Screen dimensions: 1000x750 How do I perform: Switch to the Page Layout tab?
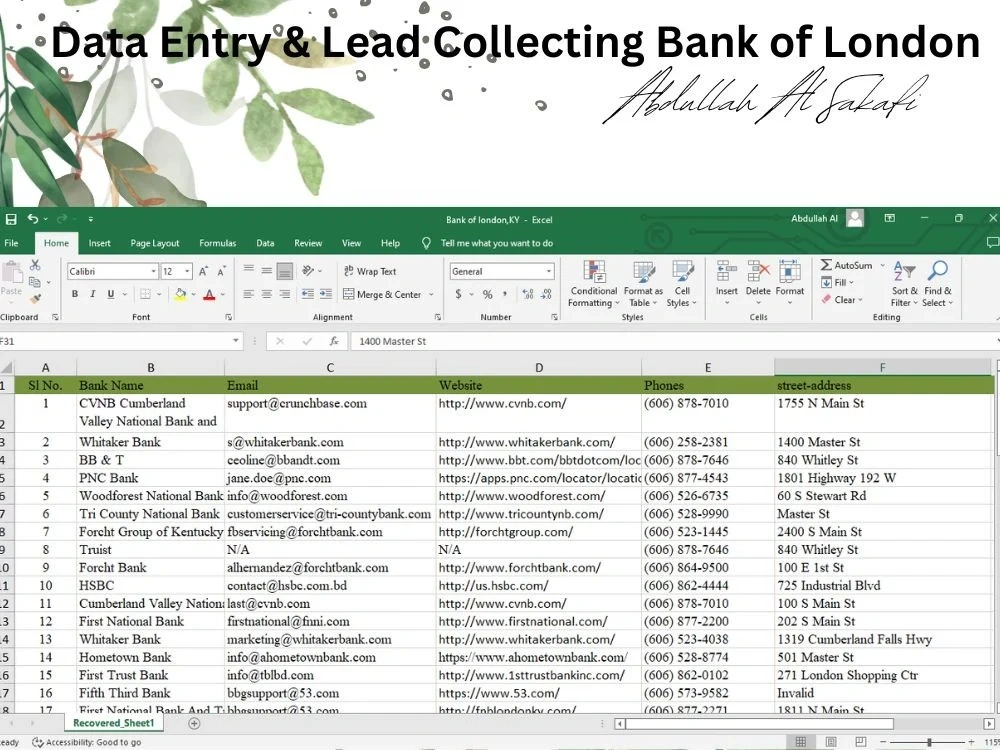[155, 243]
